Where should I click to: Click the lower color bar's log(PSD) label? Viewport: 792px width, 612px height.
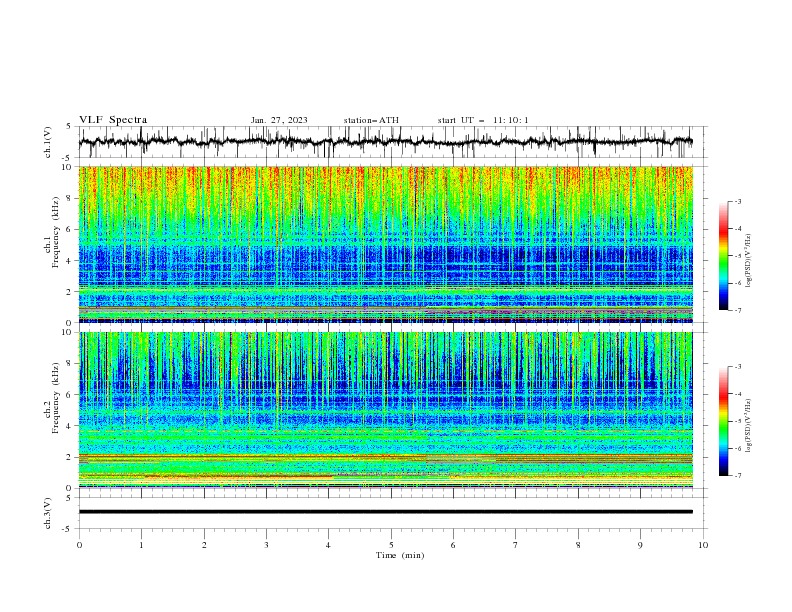[748, 426]
